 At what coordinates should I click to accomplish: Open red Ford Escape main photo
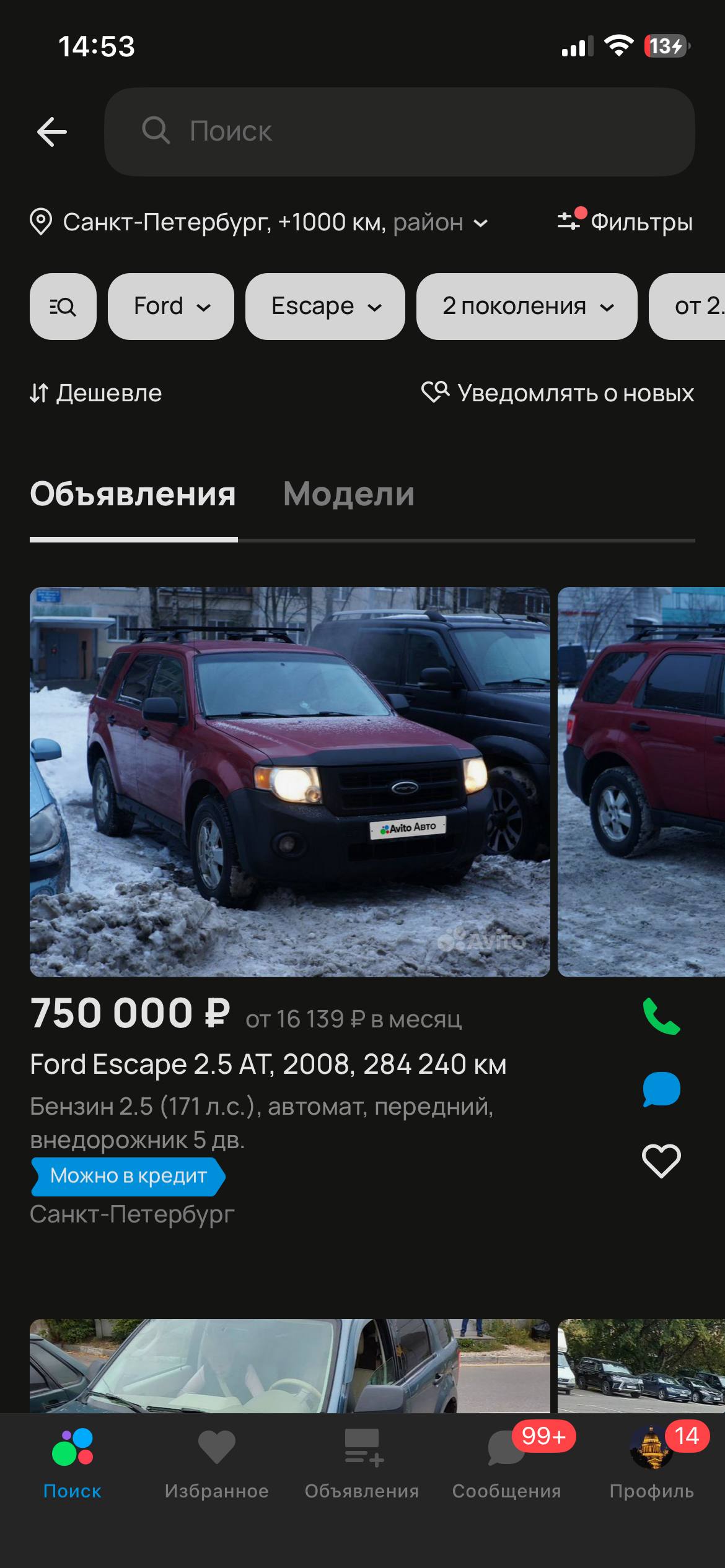(290, 782)
